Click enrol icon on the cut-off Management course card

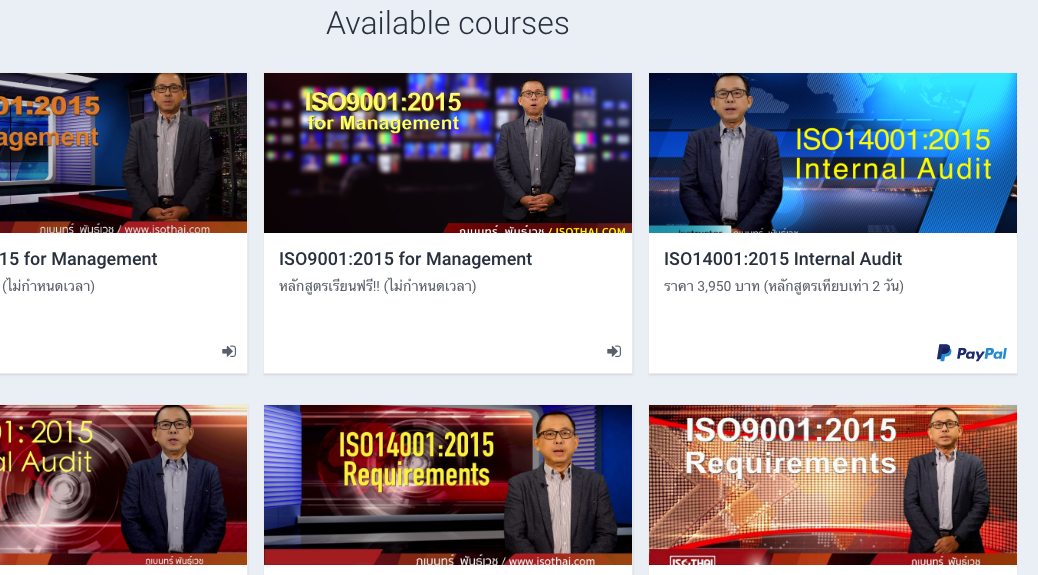[x=229, y=351]
